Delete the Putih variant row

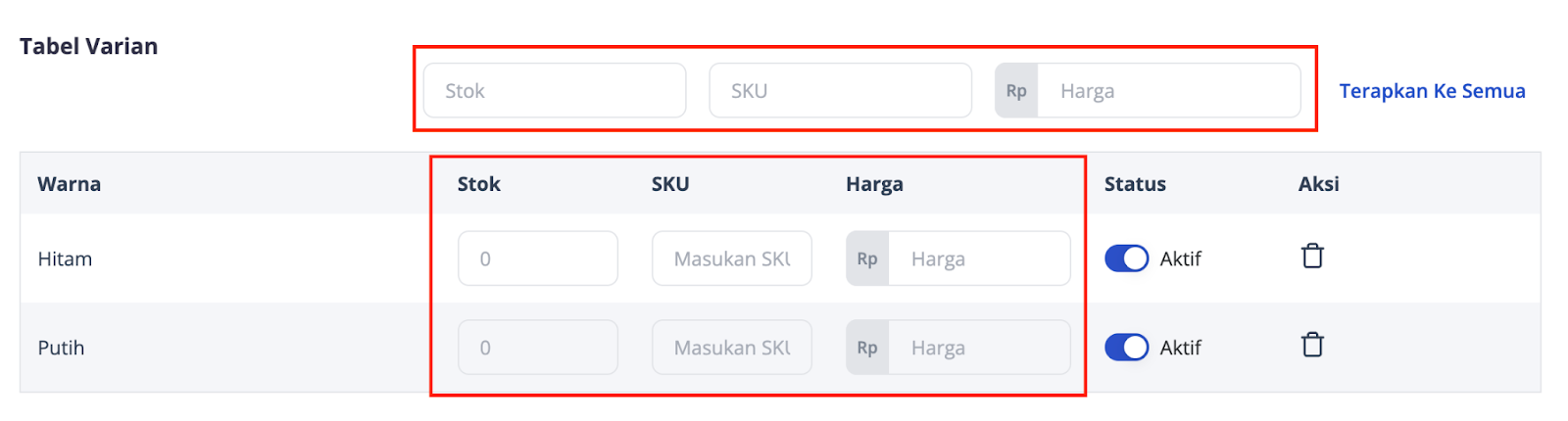(1312, 346)
